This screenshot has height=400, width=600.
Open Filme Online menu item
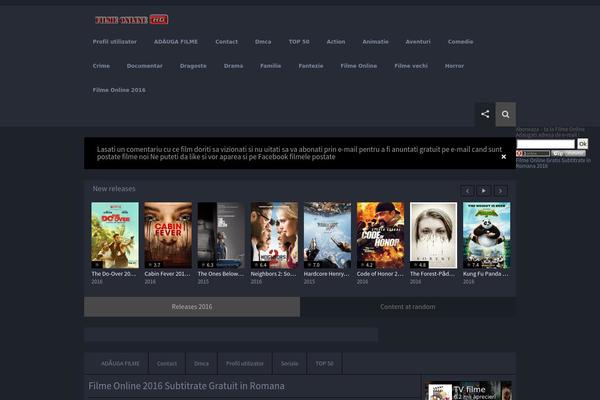pyautogui.click(x=359, y=66)
